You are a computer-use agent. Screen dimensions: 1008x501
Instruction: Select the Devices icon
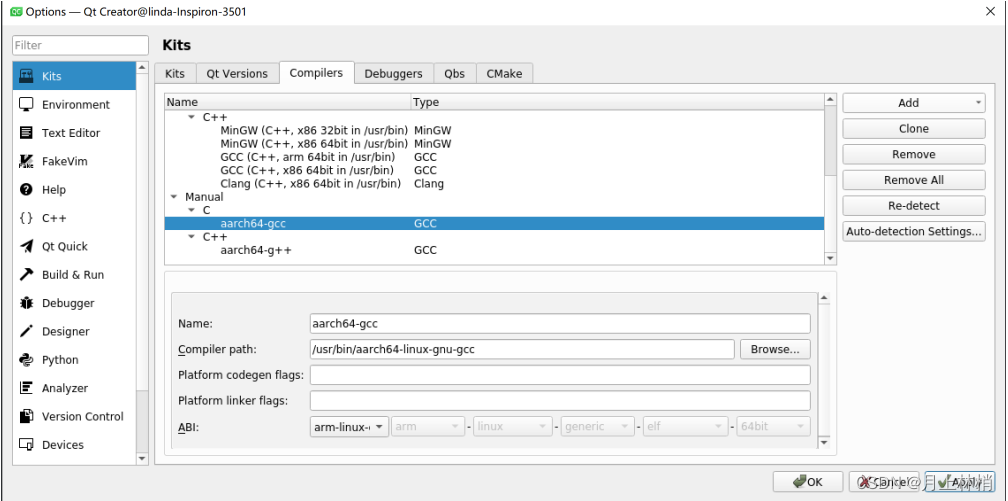pyautogui.click(x=26, y=444)
